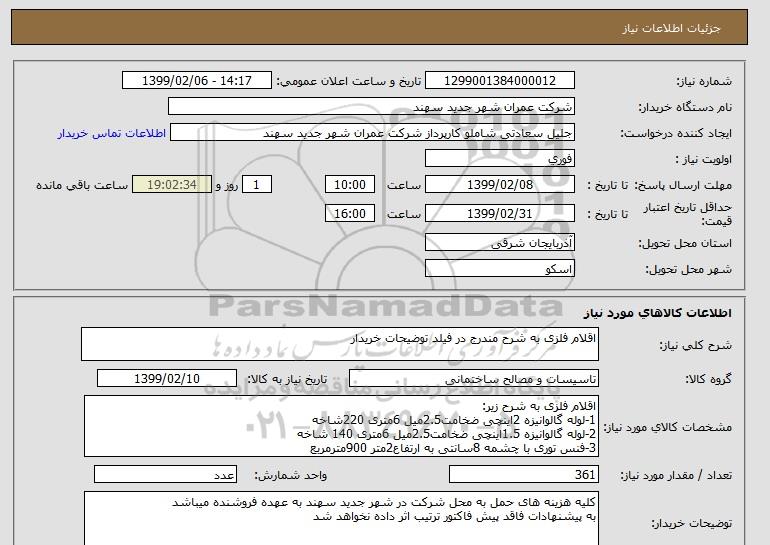Click the goods specifications text area
This screenshot has height=545, width=770.
[341, 426]
